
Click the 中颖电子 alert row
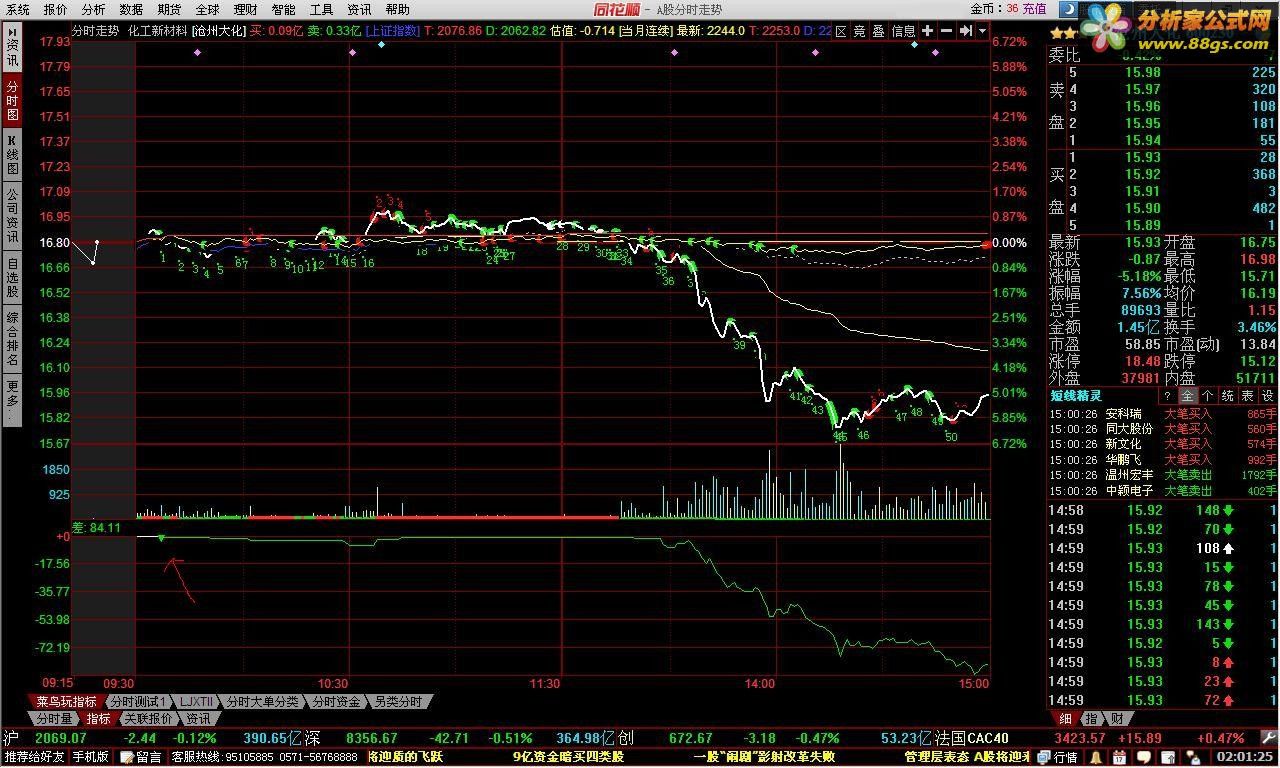tap(1162, 491)
